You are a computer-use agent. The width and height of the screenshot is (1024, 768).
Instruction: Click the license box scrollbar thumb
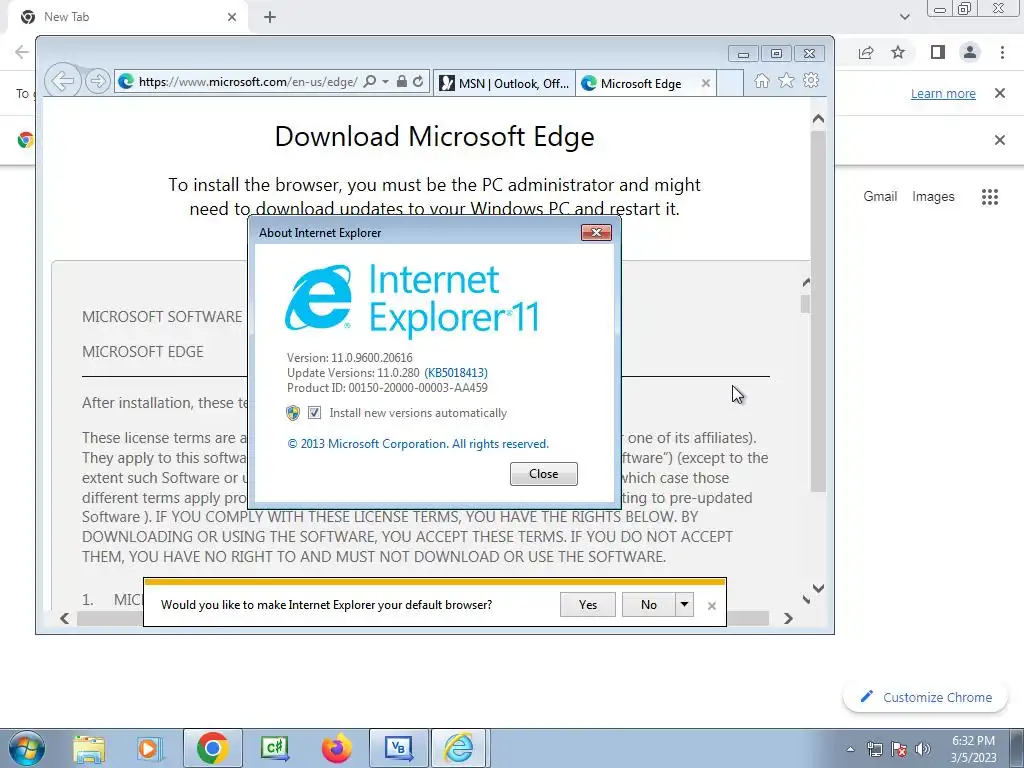[x=805, y=304]
